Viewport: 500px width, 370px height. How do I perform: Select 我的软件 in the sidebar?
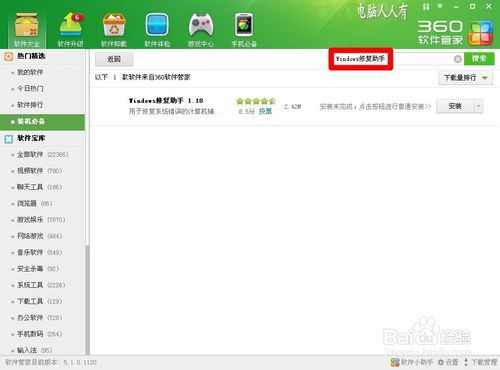coord(30,72)
